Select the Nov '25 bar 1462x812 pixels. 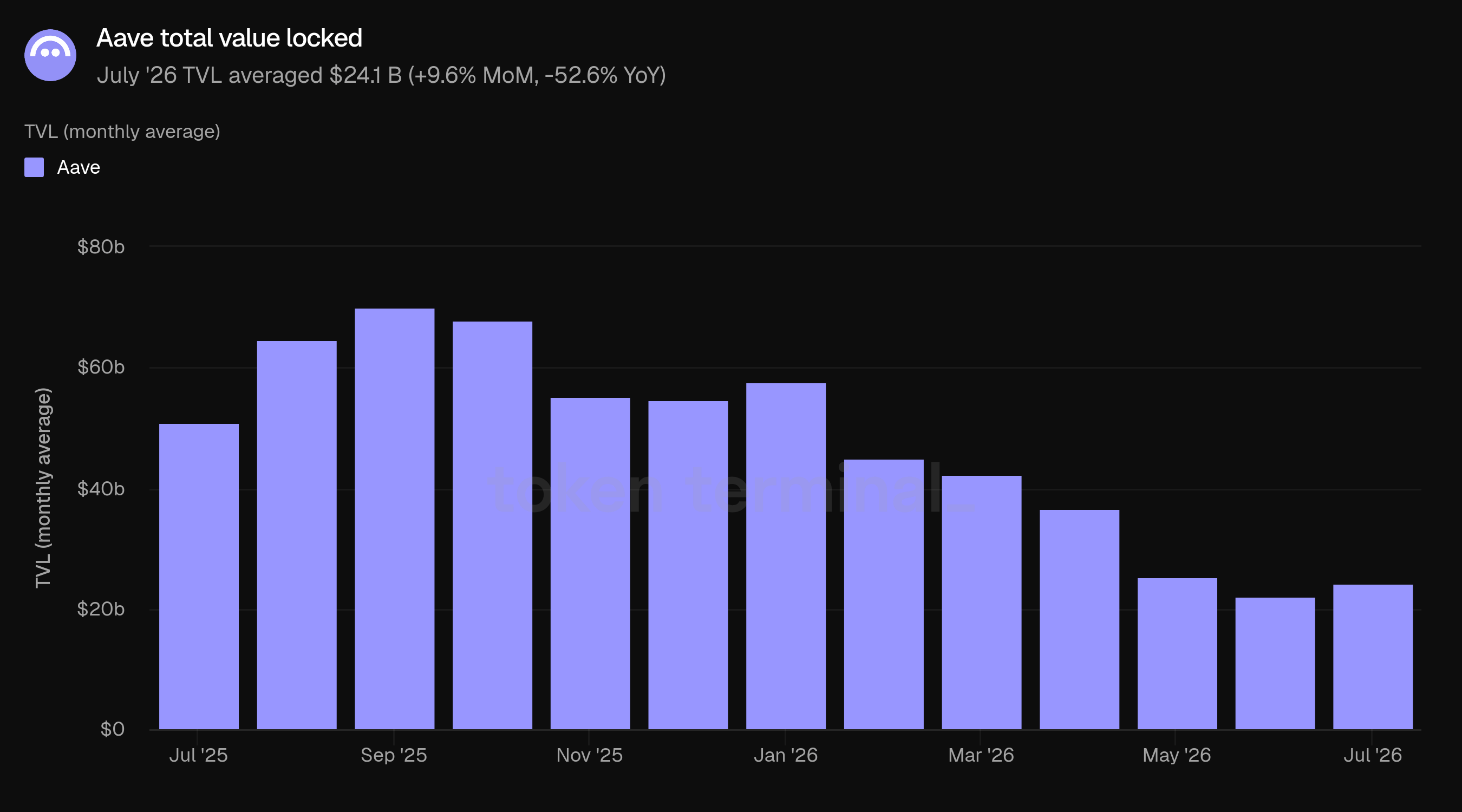(590, 564)
